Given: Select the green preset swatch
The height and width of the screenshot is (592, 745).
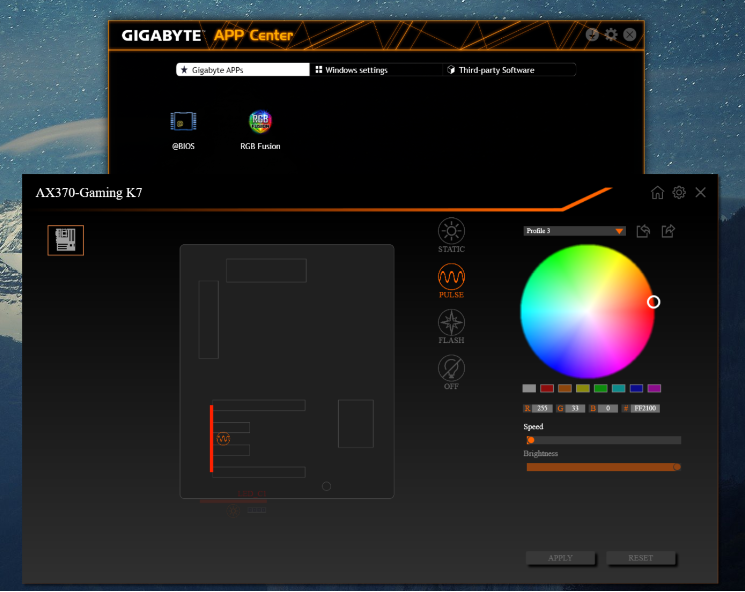Looking at the screenshot, I should pos(601,388).
